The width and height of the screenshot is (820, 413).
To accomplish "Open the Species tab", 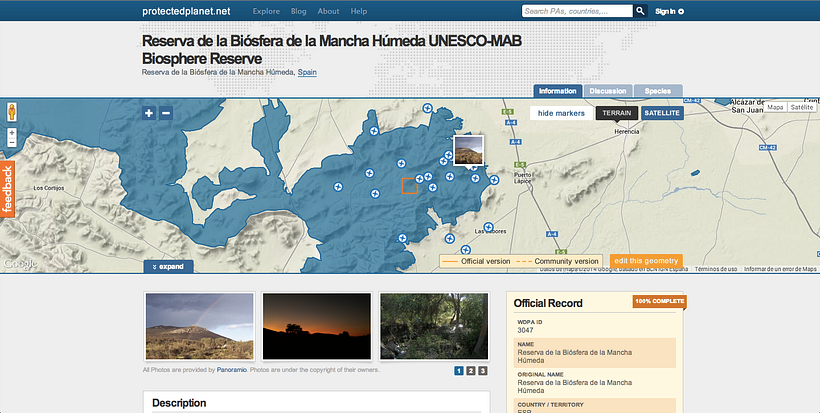I will [x=657, y=91].
